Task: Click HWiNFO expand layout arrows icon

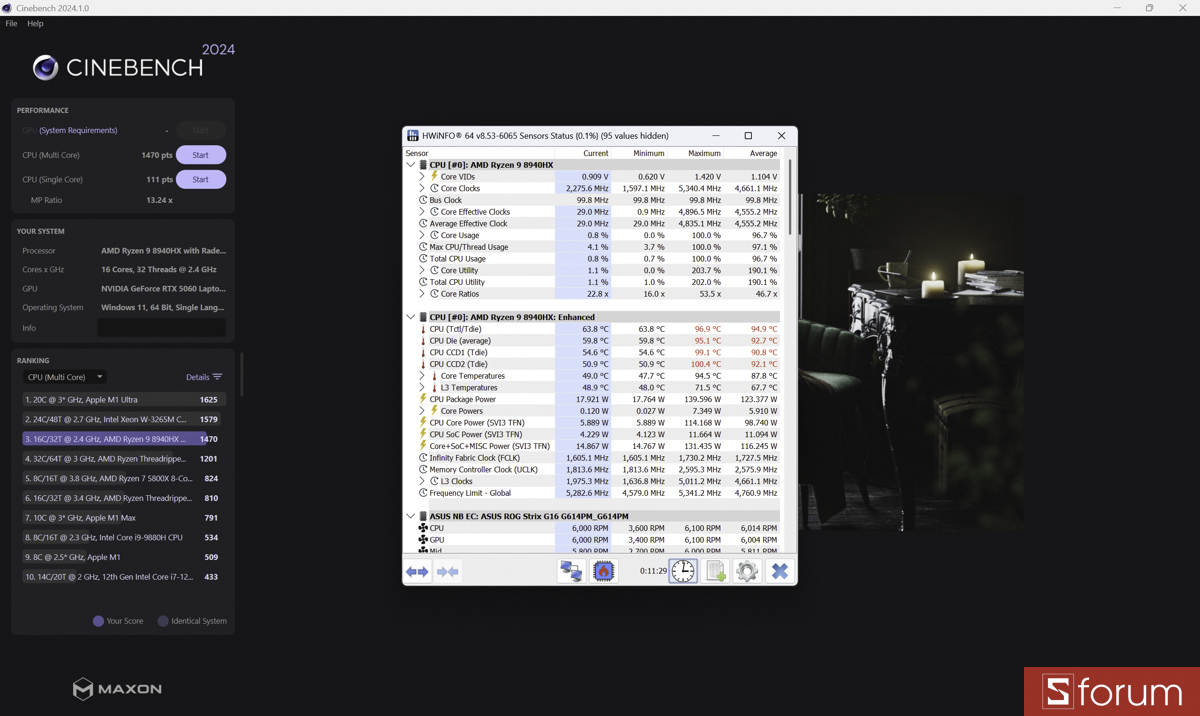Action: (417, 571)
